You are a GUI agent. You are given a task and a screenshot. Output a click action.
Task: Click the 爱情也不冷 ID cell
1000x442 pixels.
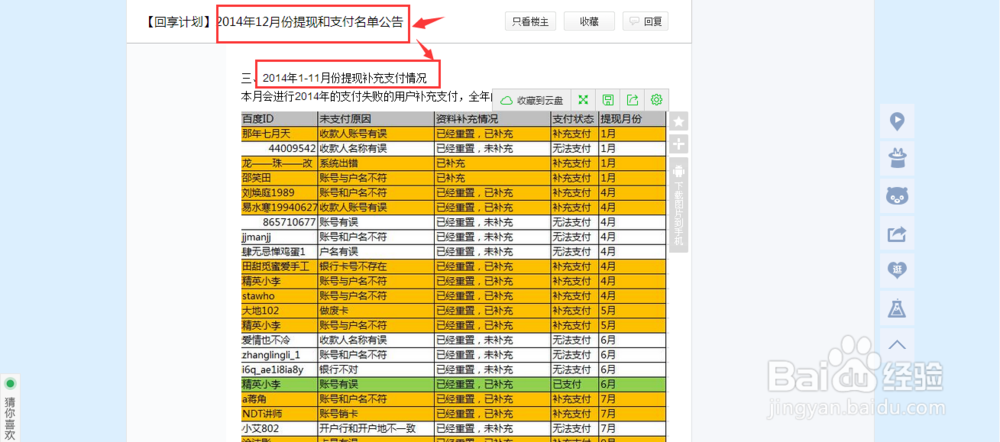(279, 340)
